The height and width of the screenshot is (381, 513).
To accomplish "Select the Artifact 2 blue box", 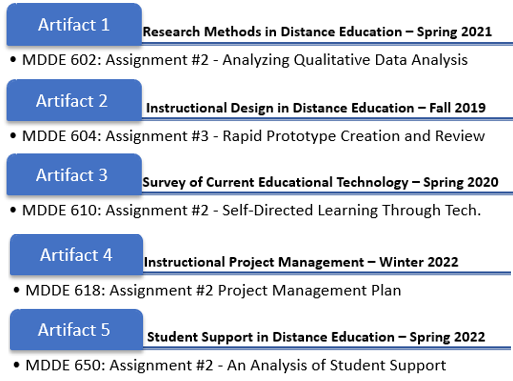I will click(74, 100).
